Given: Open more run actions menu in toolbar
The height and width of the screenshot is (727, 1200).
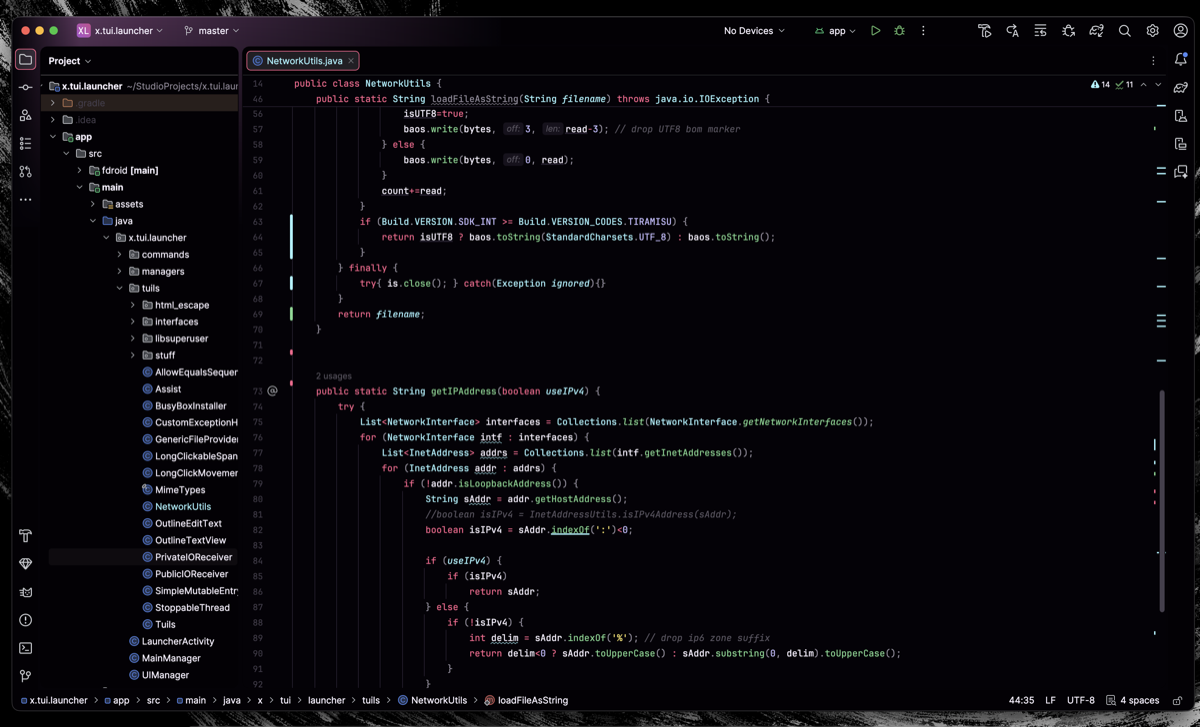Looking at the screenshot, I should tap(923, 31).
